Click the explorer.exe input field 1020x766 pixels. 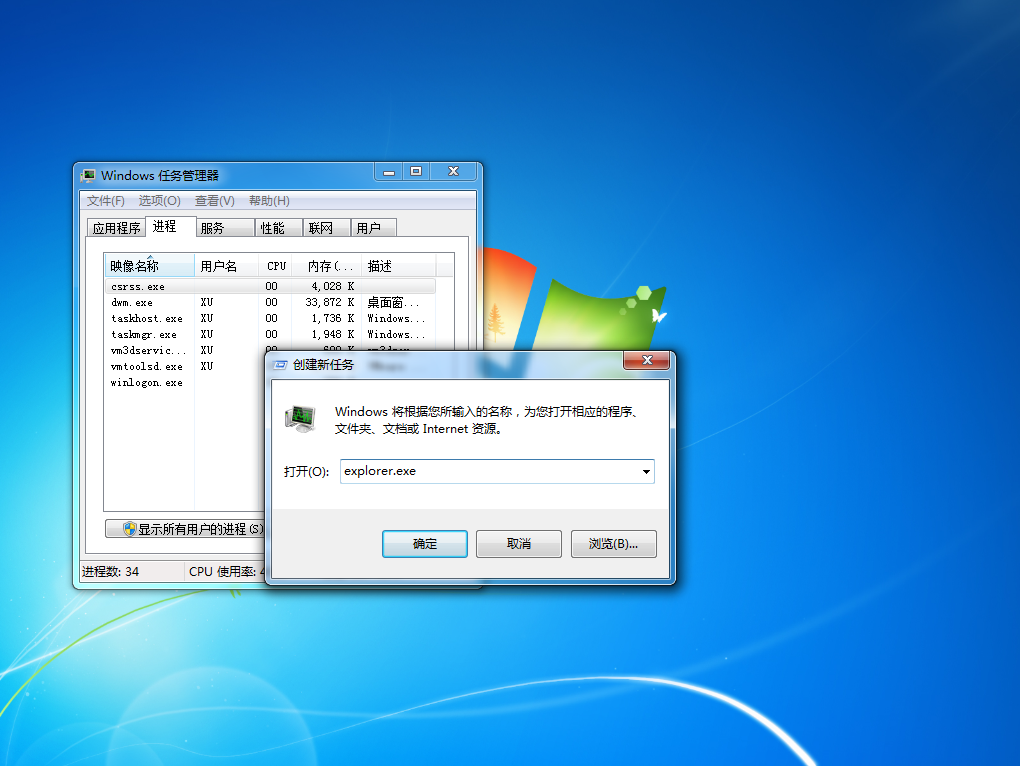(497, 471)
